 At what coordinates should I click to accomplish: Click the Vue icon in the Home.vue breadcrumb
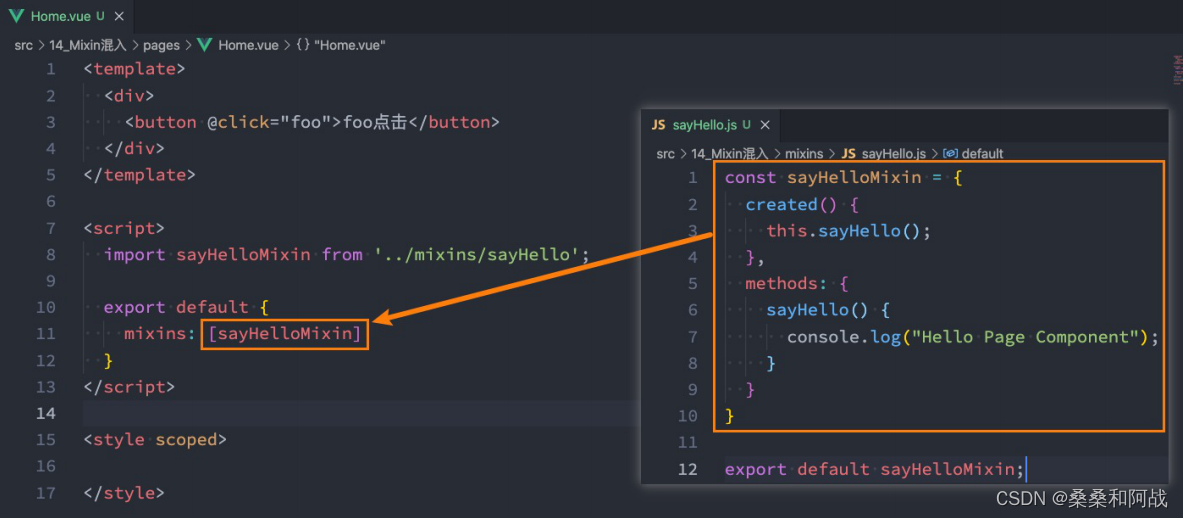pyautogui.click(x=205, y=45)
